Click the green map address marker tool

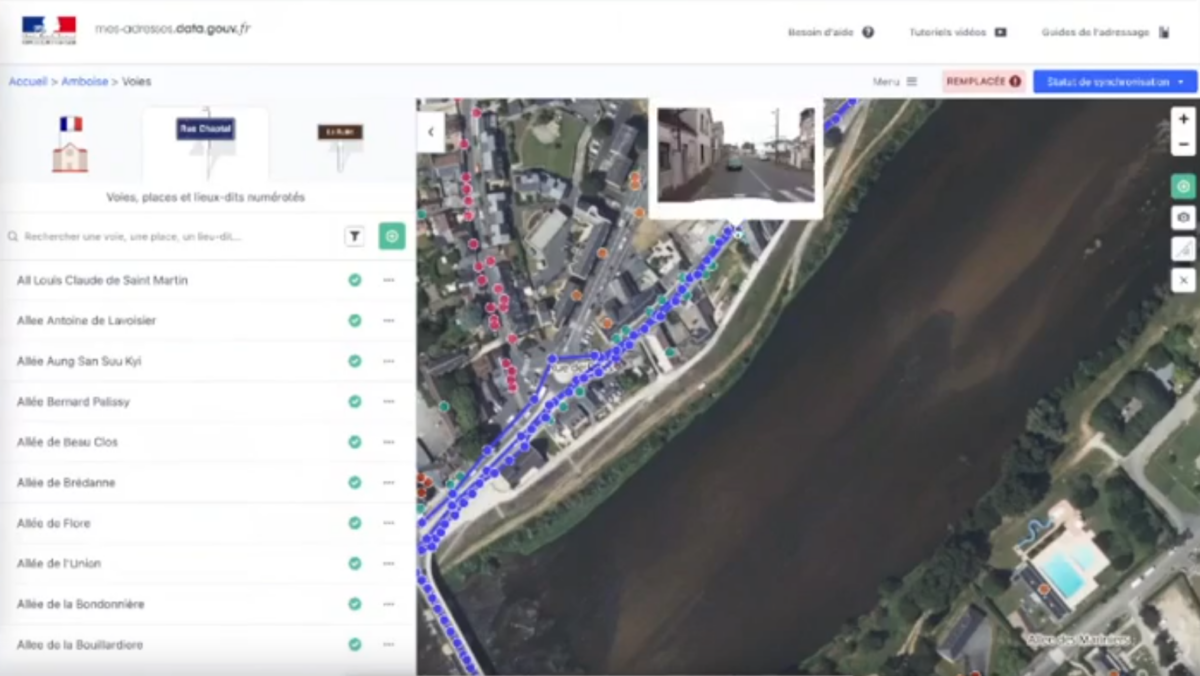tap(1183, 186)
